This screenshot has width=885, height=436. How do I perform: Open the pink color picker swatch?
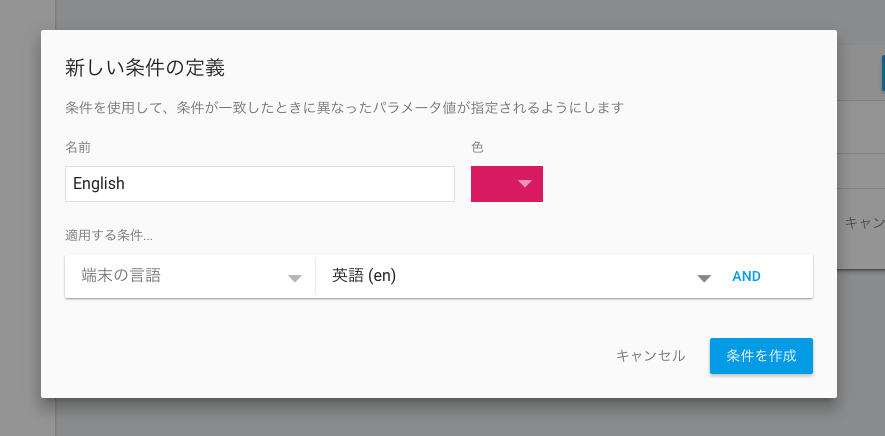click(507, 184)
